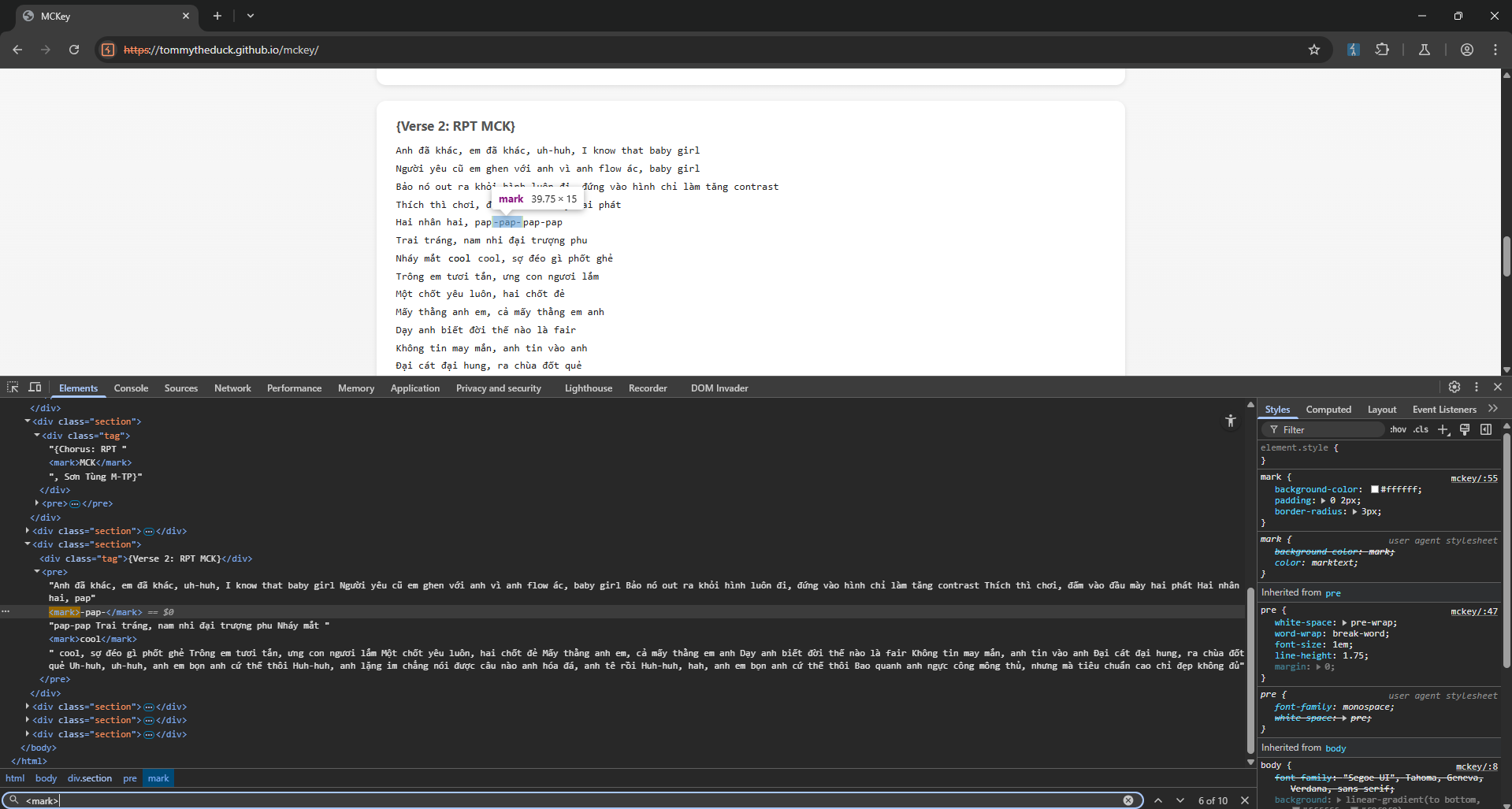Open the Chrome three-dot menu
Image resolution: width=1512 pixels, height=809 pixels.
(1495, 50)
